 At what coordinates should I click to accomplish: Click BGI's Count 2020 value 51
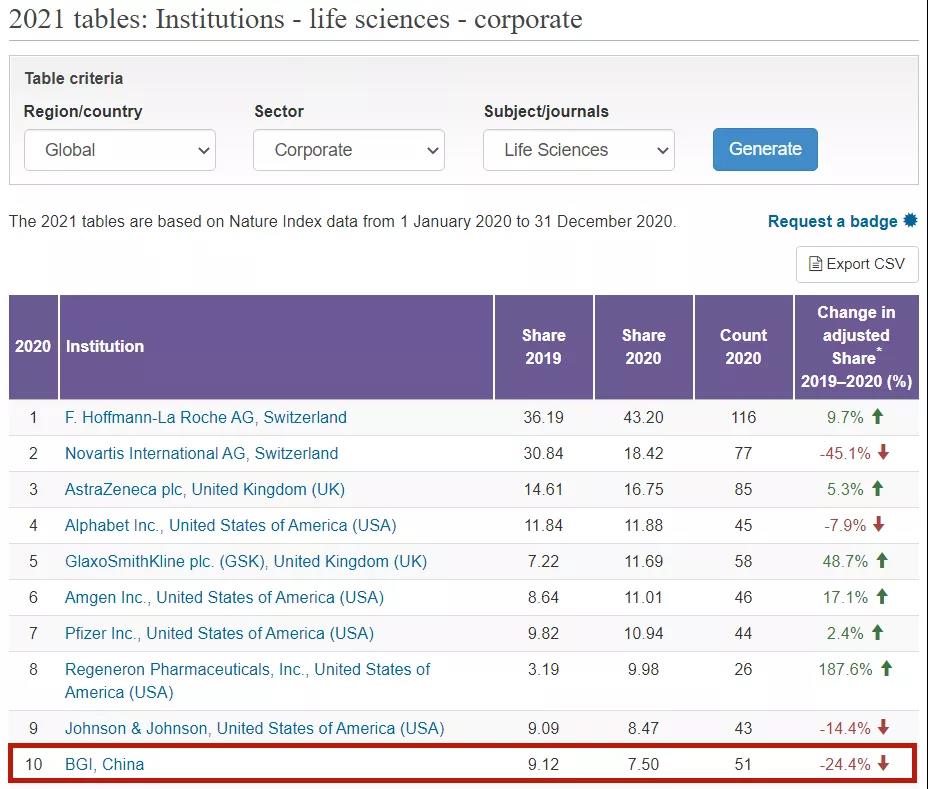[x=743, y=765]
